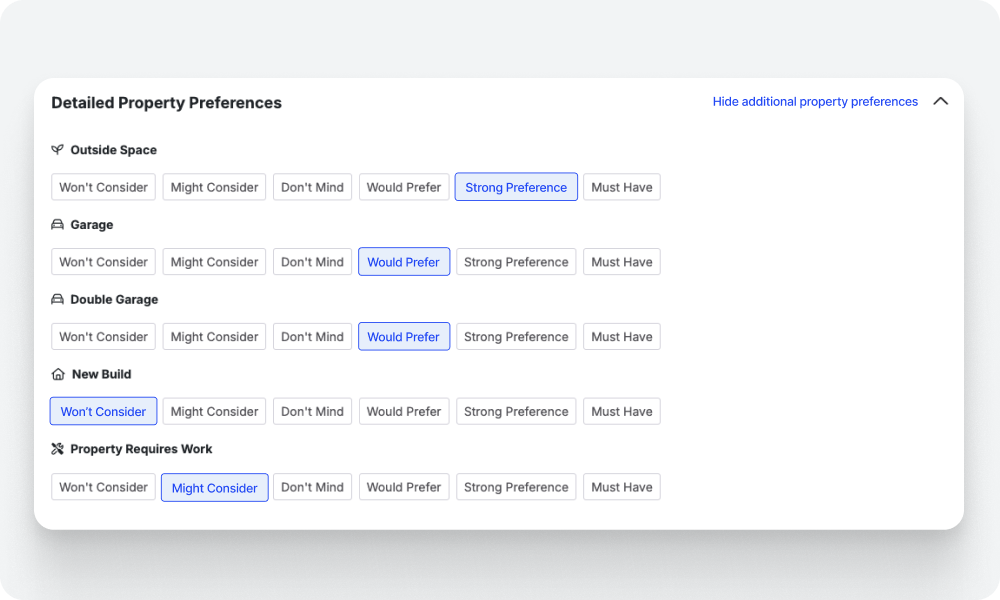Click the car icon next to Garage
The height and width of the screenshot is (600, 1000).
click(57, 225)
